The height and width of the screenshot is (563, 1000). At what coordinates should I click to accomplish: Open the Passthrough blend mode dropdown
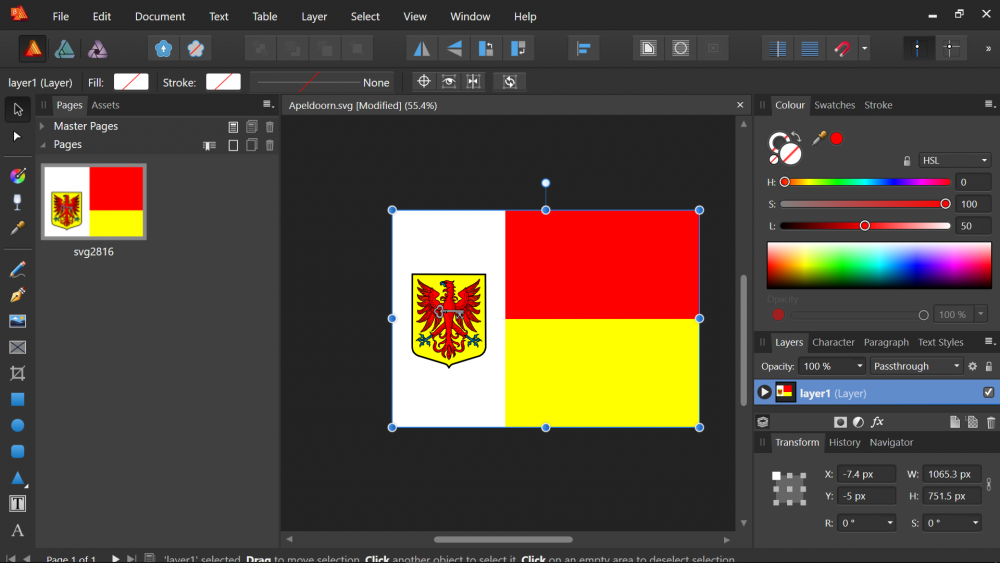pos(916,366)
